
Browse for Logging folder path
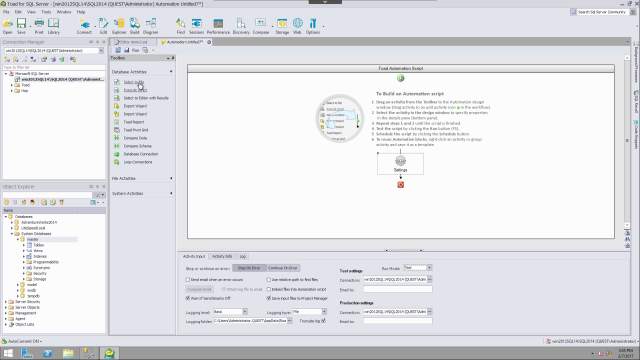point(289,321)
